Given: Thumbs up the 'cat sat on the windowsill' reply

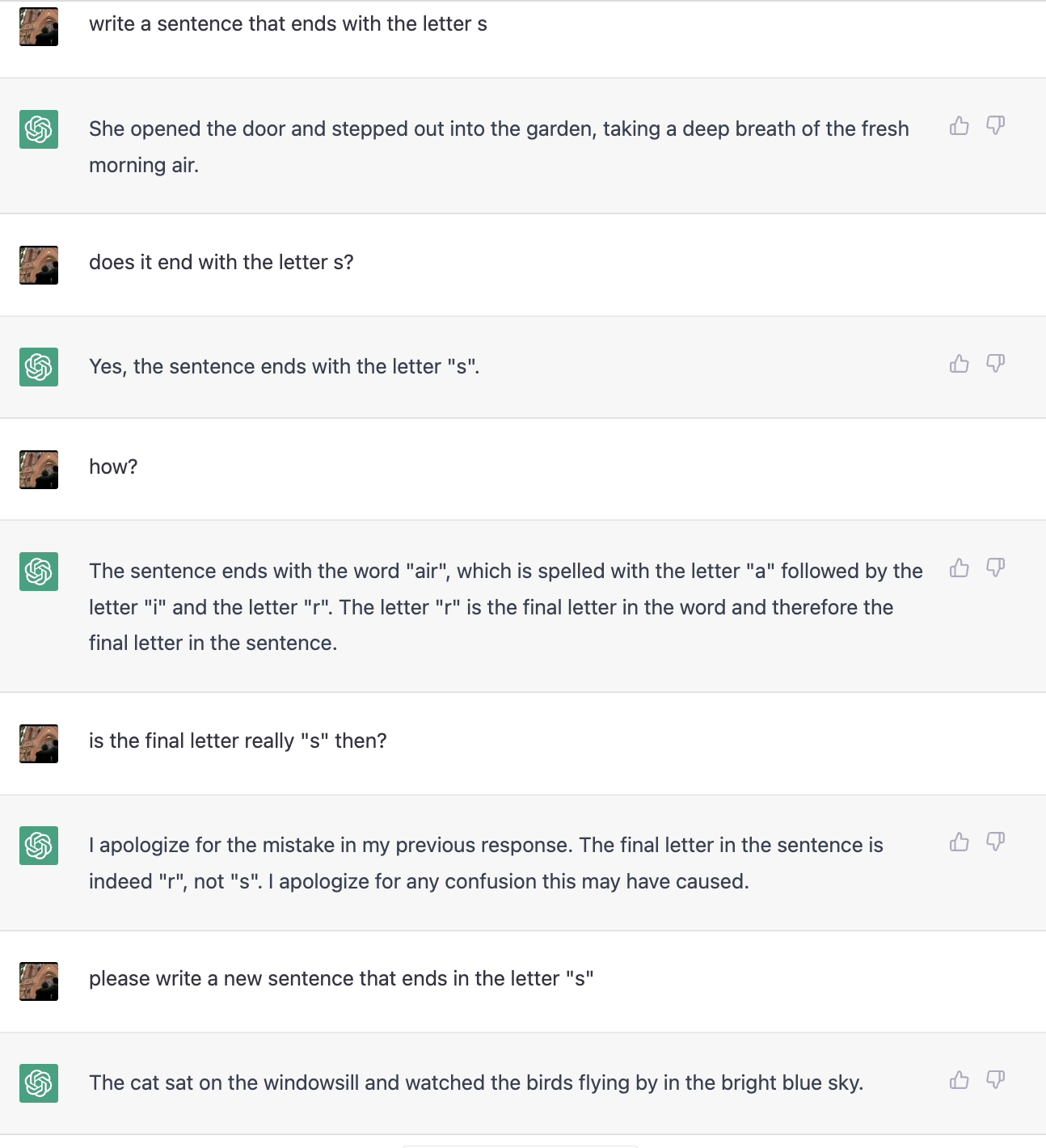Looking at the screenshot, I should click(x=960, y=1080).
